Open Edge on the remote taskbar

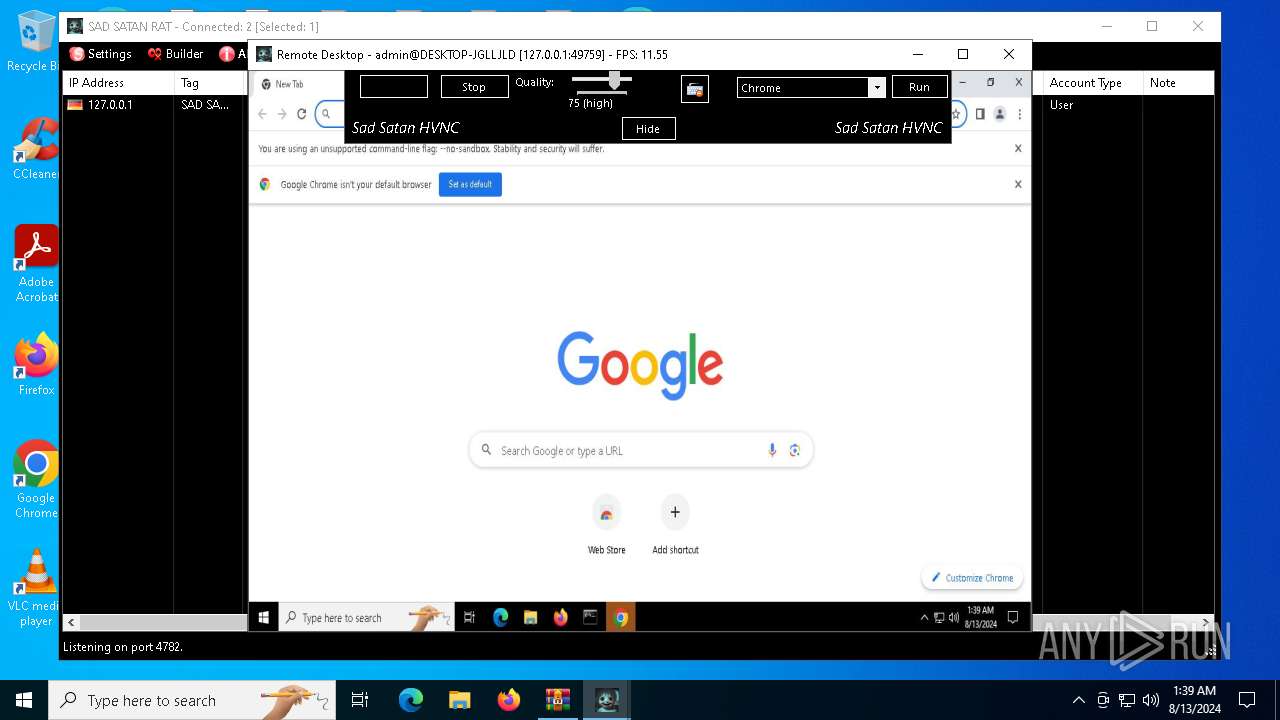[x=500, y=618]
